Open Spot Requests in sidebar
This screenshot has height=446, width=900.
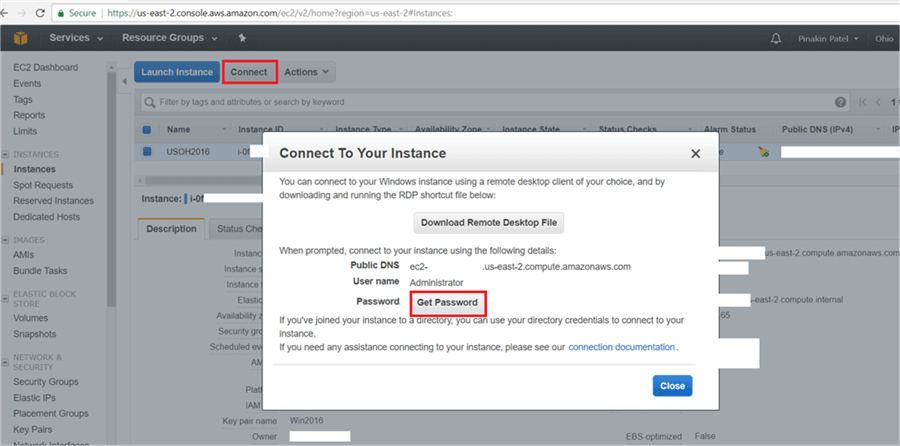[x=43, y=185]
